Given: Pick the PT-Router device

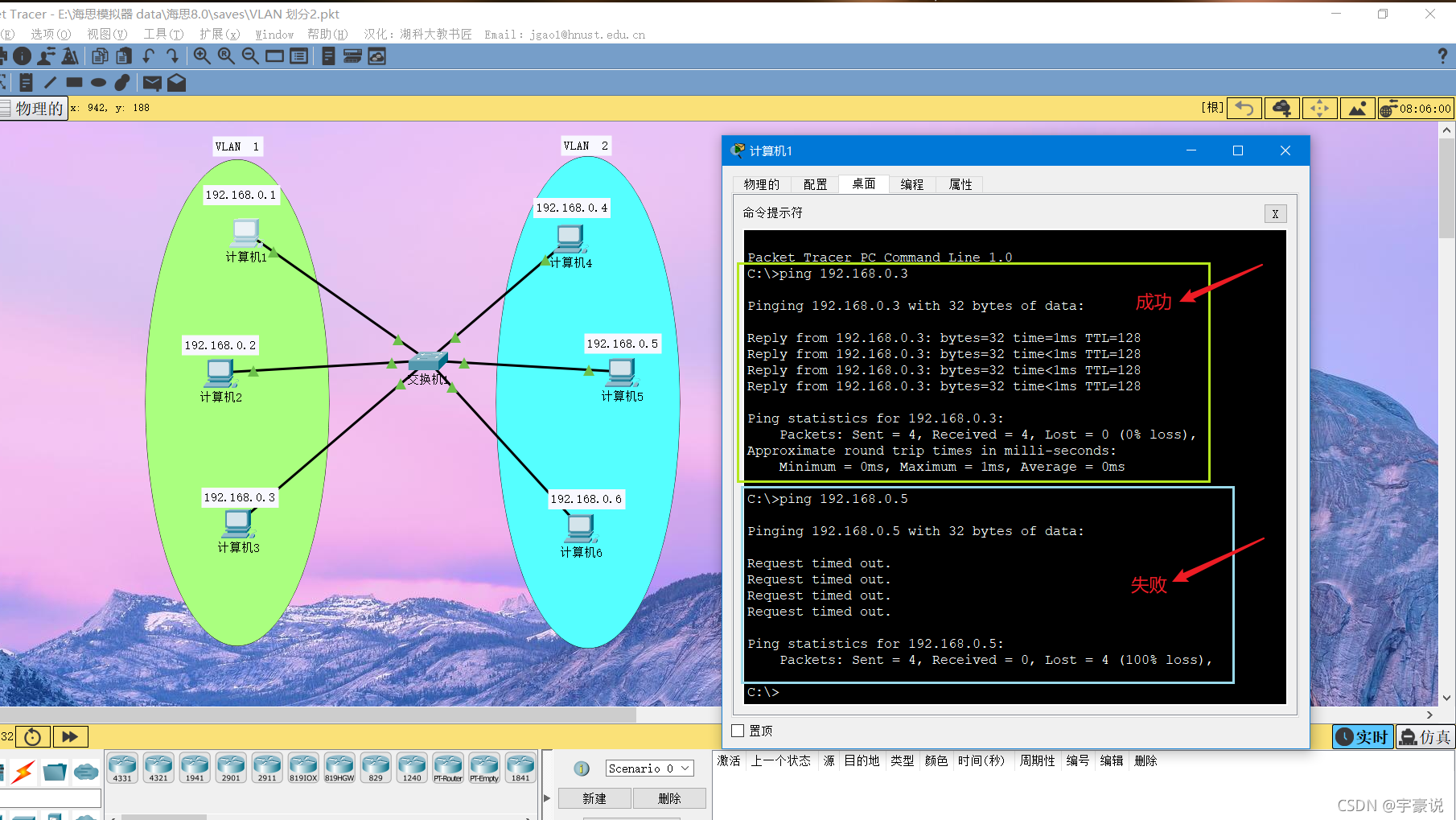Looking at the screenshot, I should [448, 768].
